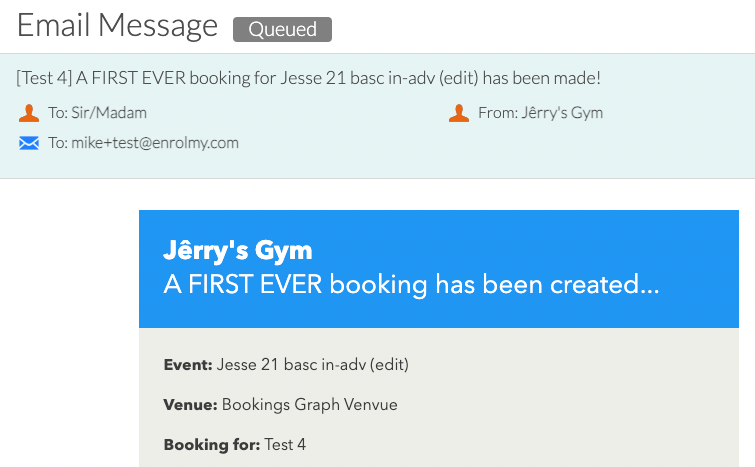This screenshot has height=467, width=755.
Task: Click the Event: Jesse 21 basc in-adv (edit) line
Action: pyautogui.click(x=286, y=364)
